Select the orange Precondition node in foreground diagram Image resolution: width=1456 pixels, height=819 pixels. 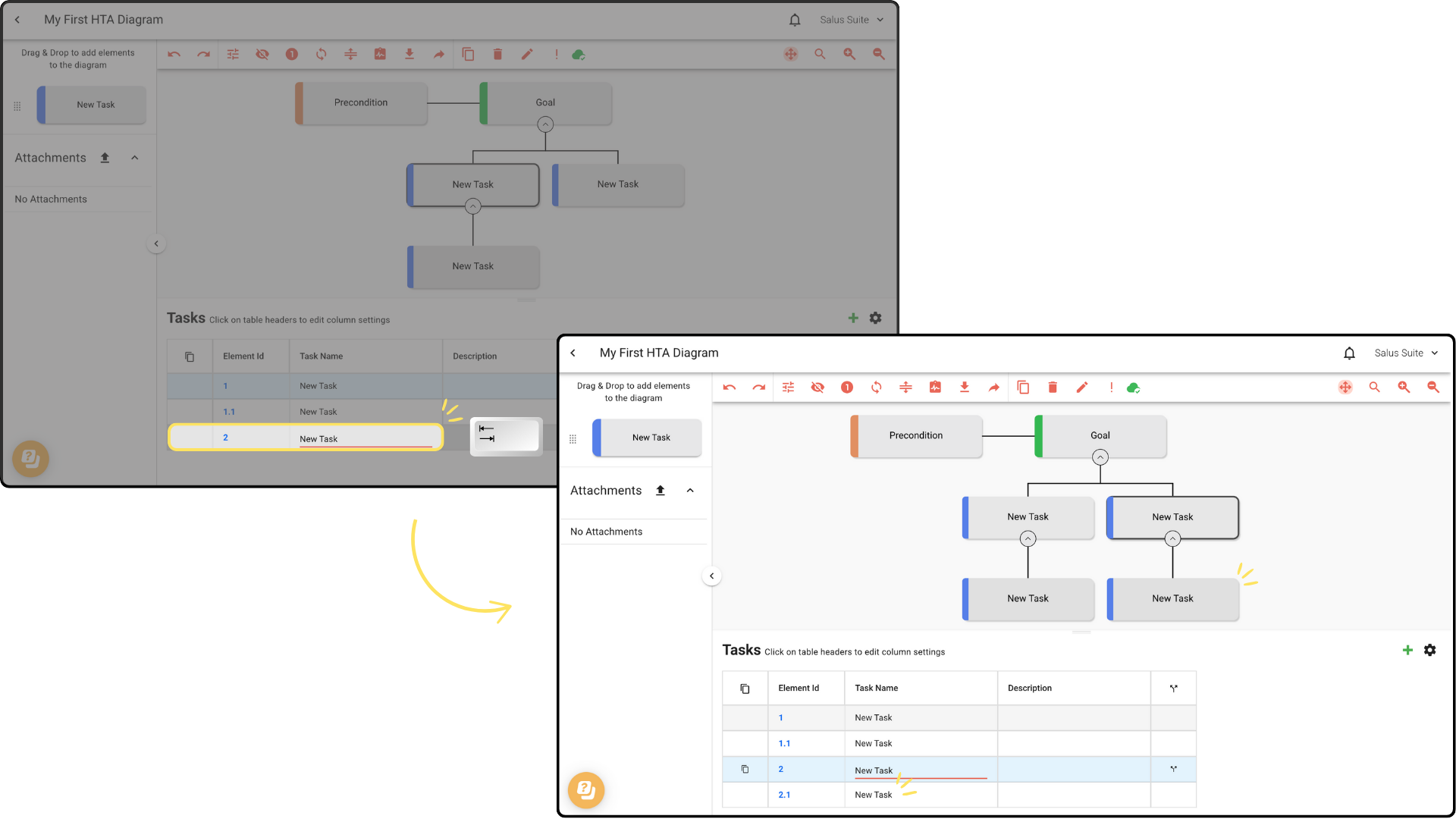(916, 436)
